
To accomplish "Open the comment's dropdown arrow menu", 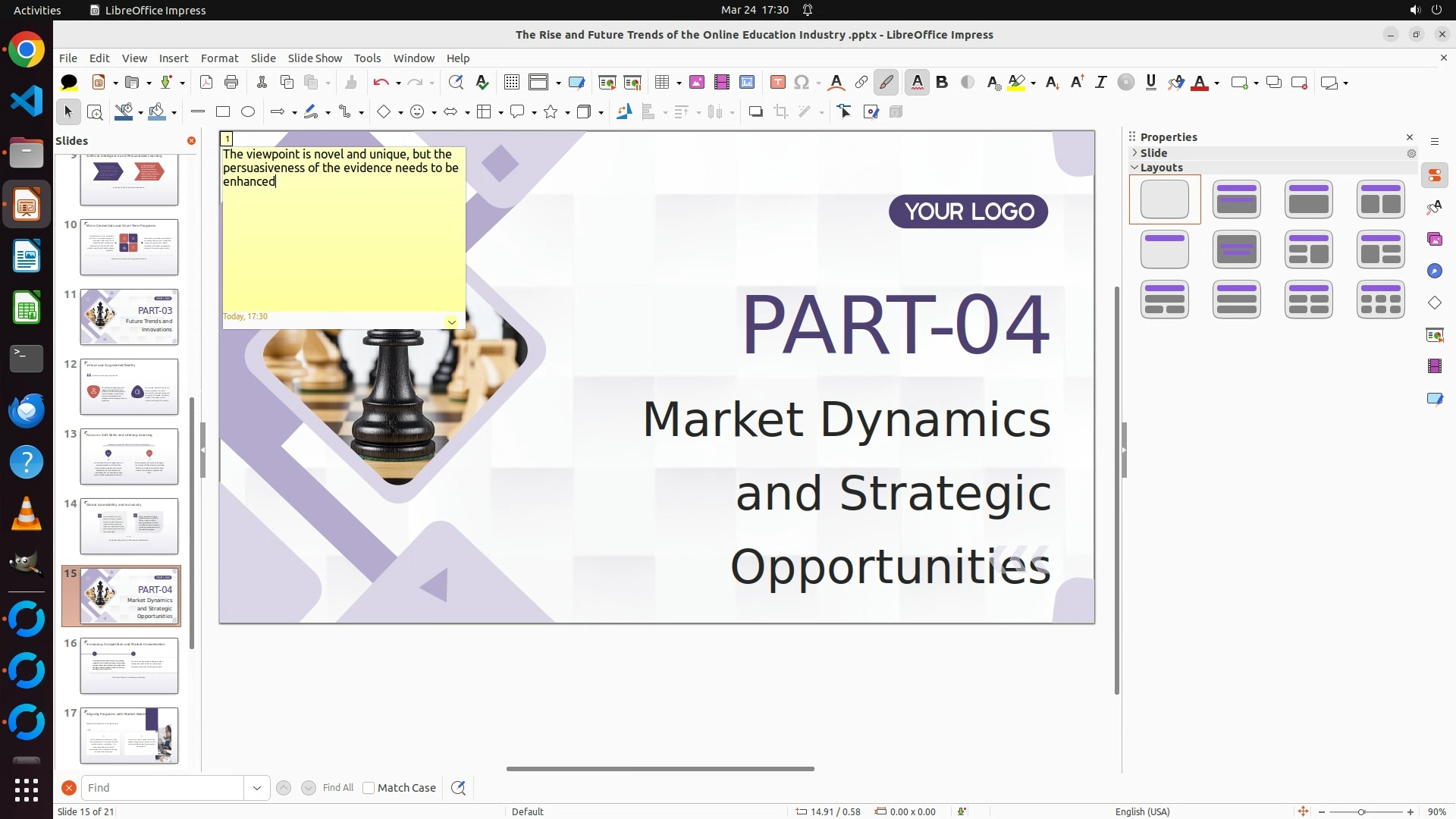I will pos(451,322).
